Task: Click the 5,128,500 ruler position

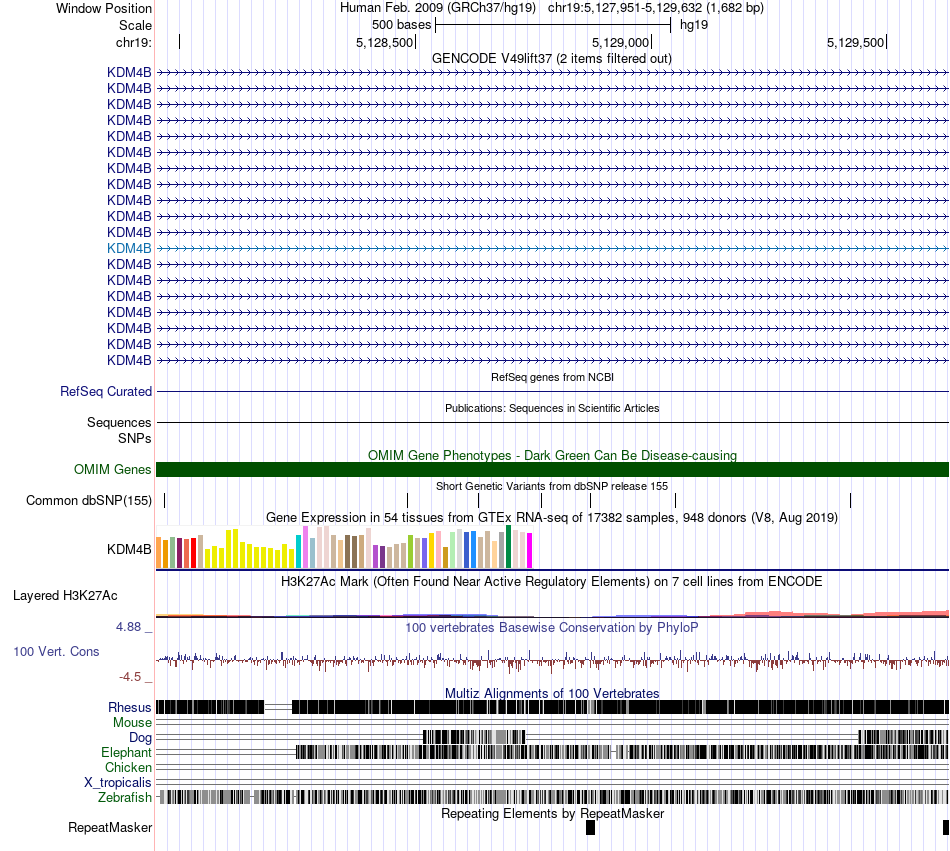Action: [x=385, y=42]
